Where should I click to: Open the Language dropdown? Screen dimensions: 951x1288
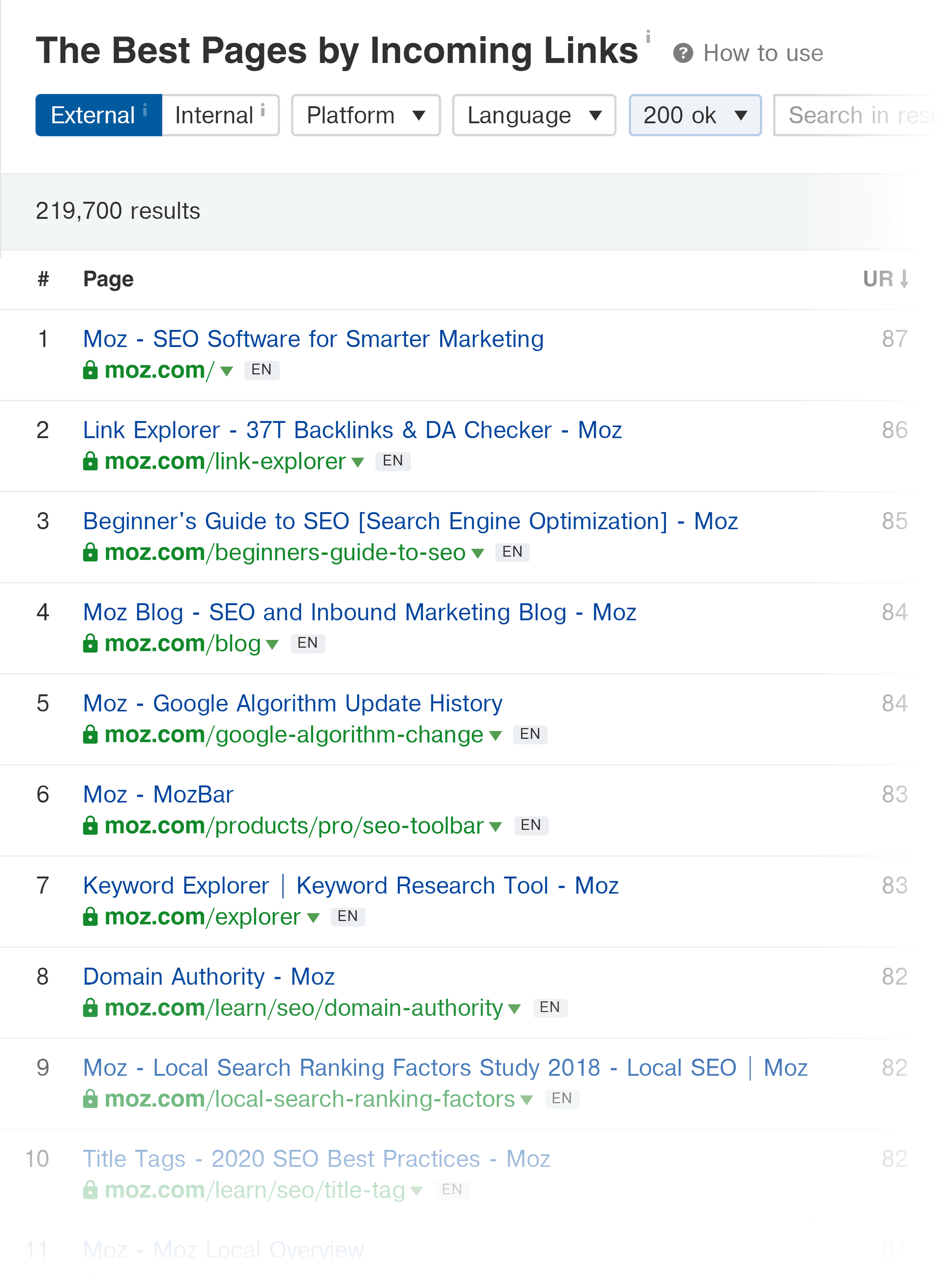pos(534,115)
